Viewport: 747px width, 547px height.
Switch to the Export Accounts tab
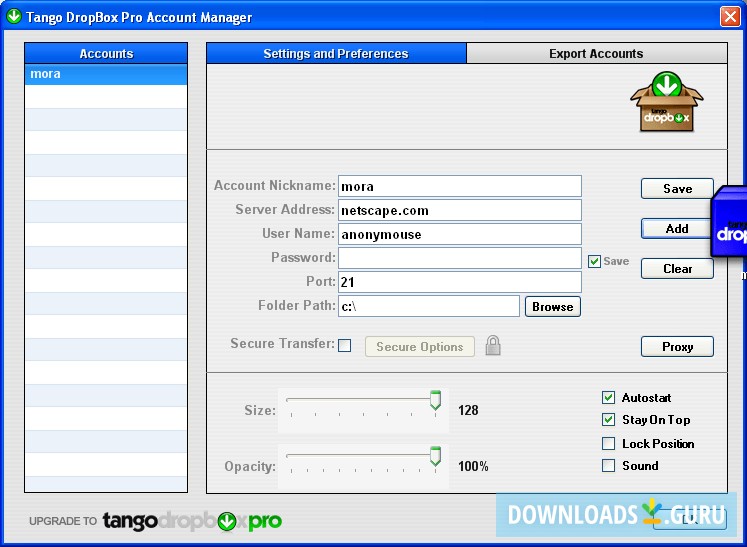click(596, 53)
